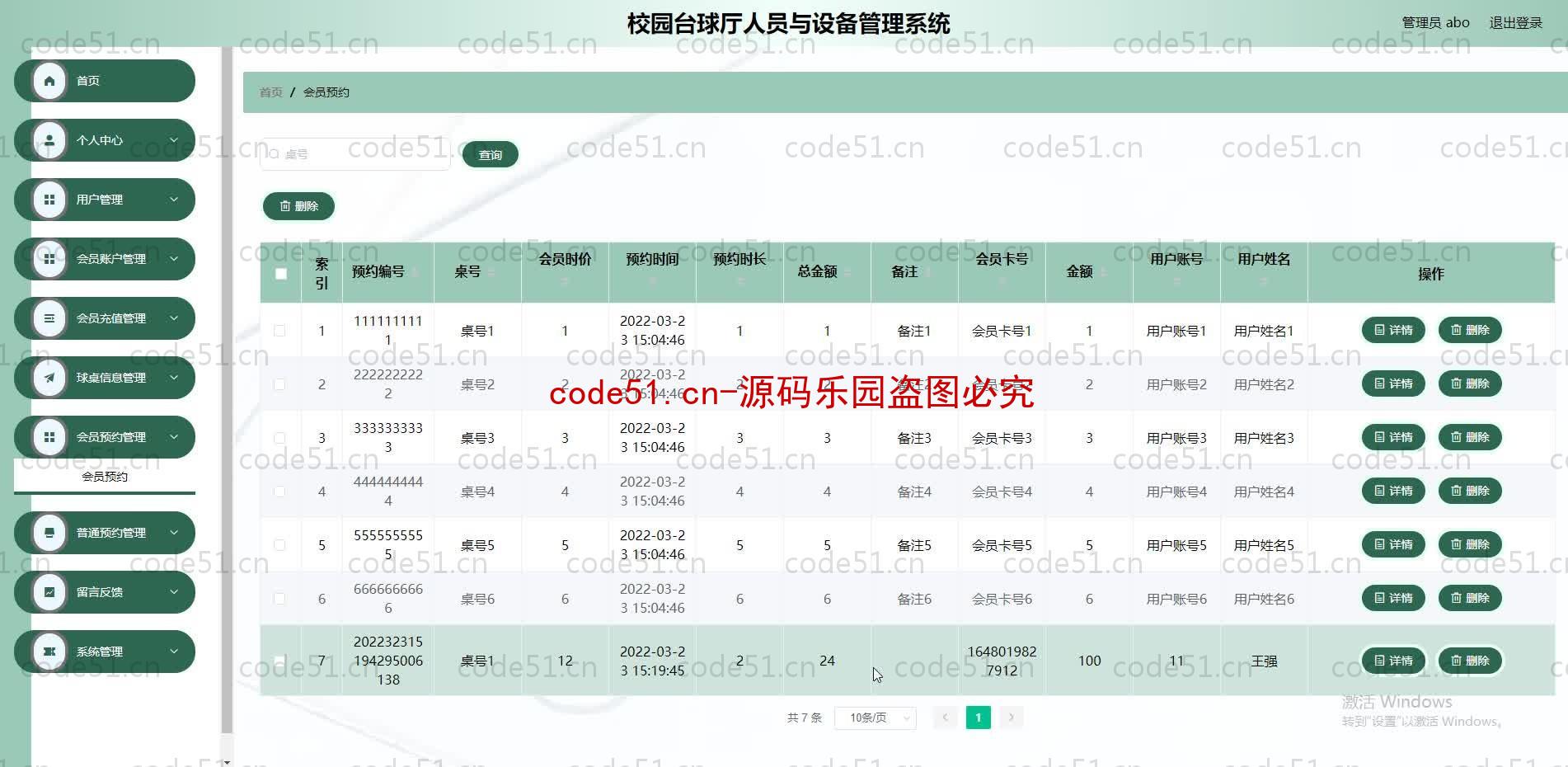
Task: Click the bulk 删除 button above table
Action: tap(298, 206)
